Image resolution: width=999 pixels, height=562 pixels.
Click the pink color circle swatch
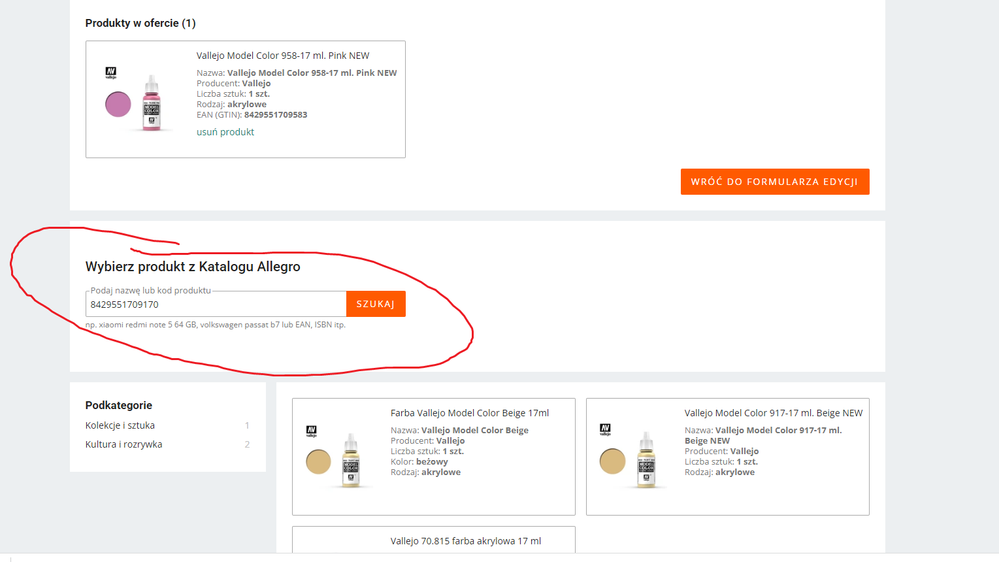pos(118,104)
